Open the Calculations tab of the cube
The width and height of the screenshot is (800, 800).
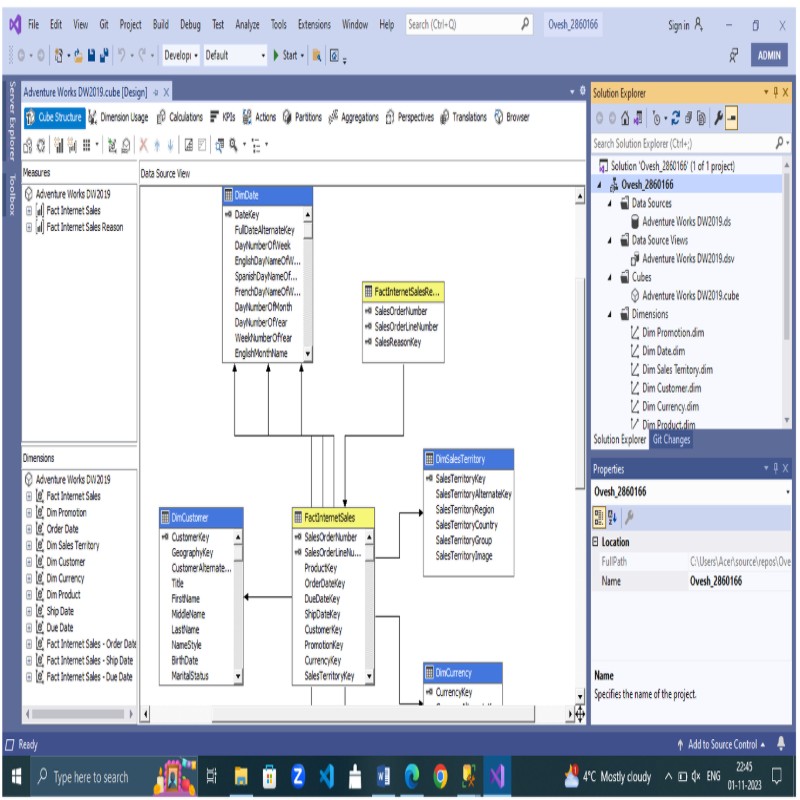coord(184,117)
